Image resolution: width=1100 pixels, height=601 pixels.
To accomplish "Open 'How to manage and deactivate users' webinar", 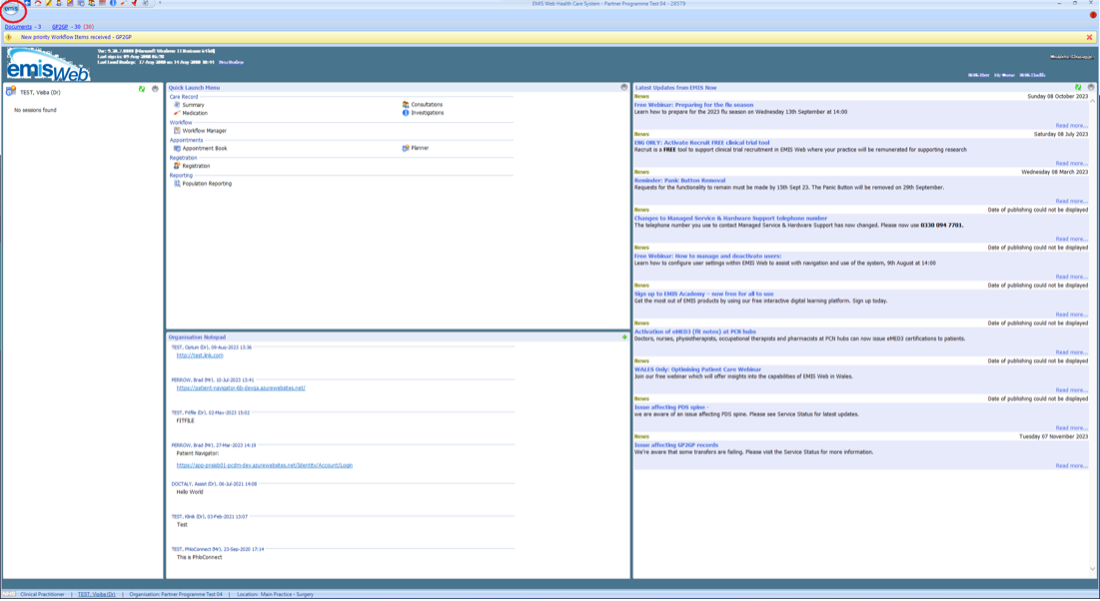I will point(707,256).
